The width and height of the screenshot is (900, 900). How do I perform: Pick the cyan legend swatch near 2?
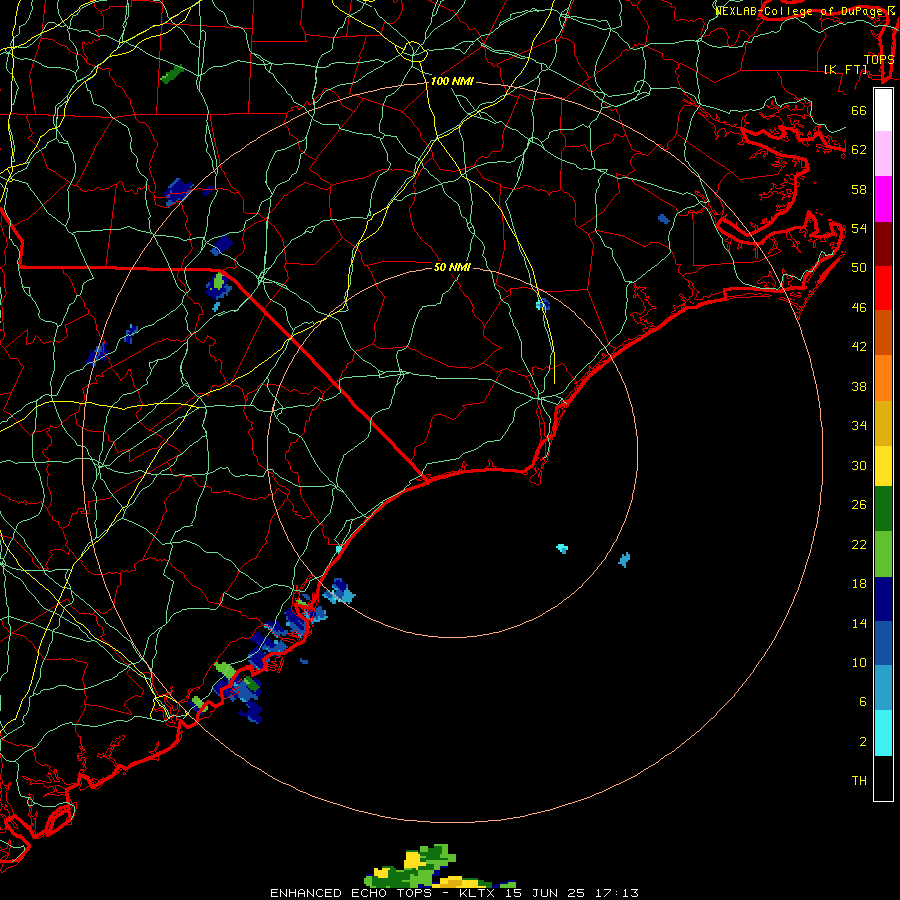click(883, 733)
